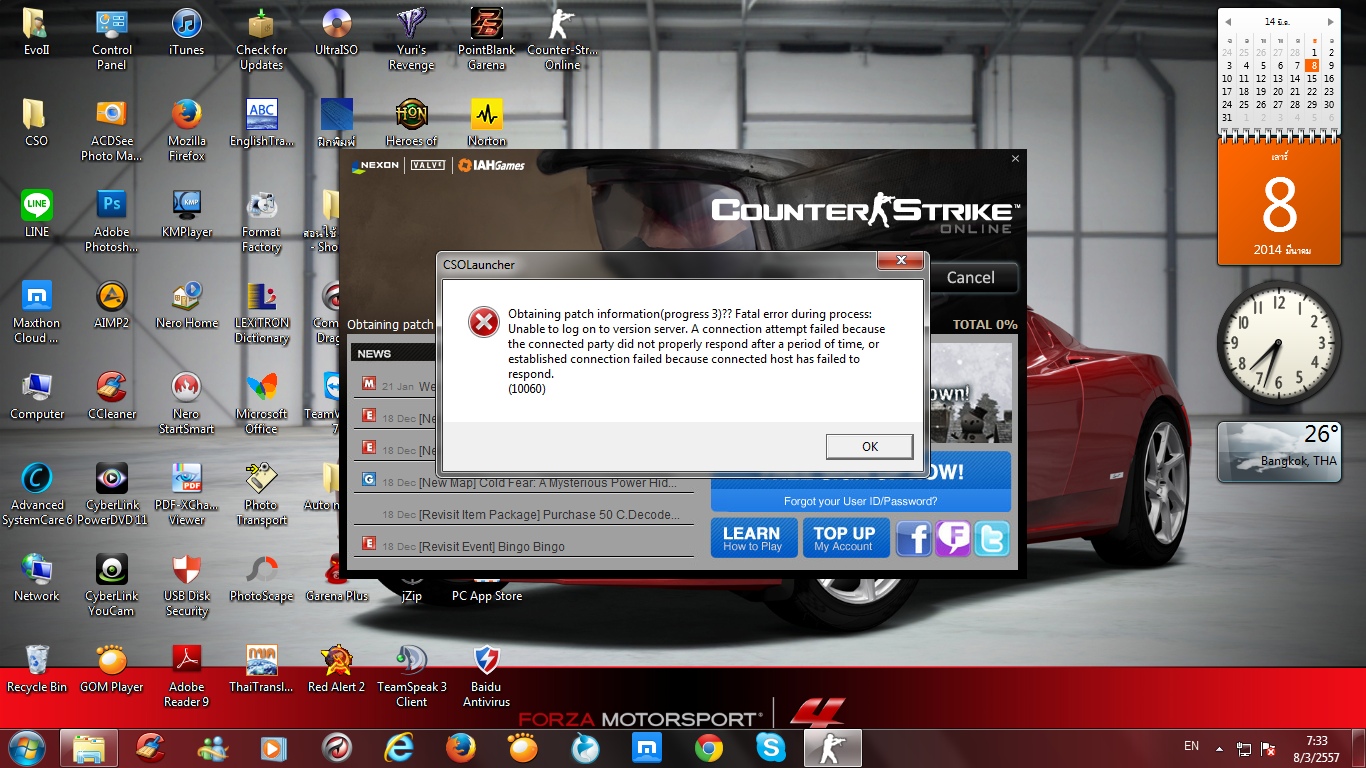1366x768 pixels.
Task: Select the Adobe Photoshop desktop icon
Action: [112, 222]
